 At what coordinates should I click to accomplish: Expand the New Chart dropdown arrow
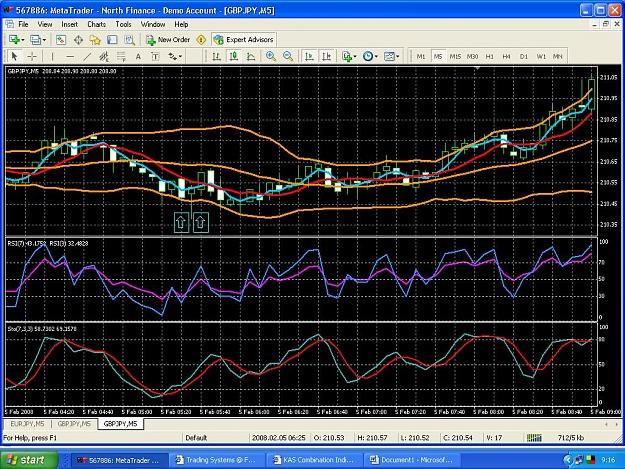pyautogui.click(x=23, y=40)
